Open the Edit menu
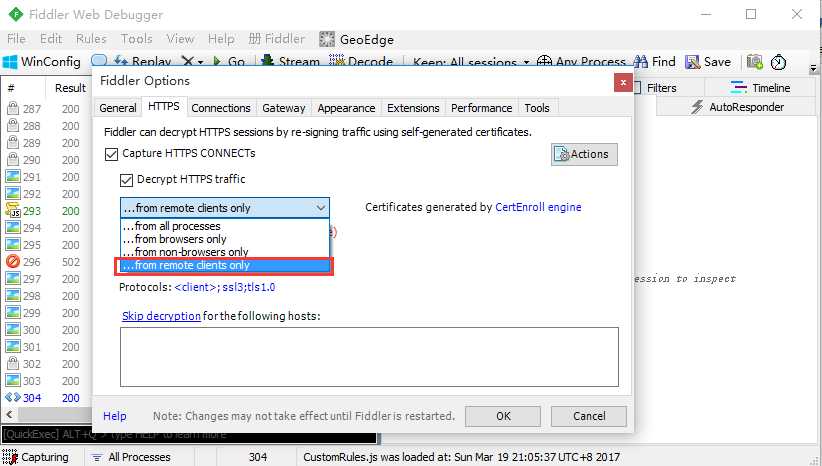 coord(51,39)
